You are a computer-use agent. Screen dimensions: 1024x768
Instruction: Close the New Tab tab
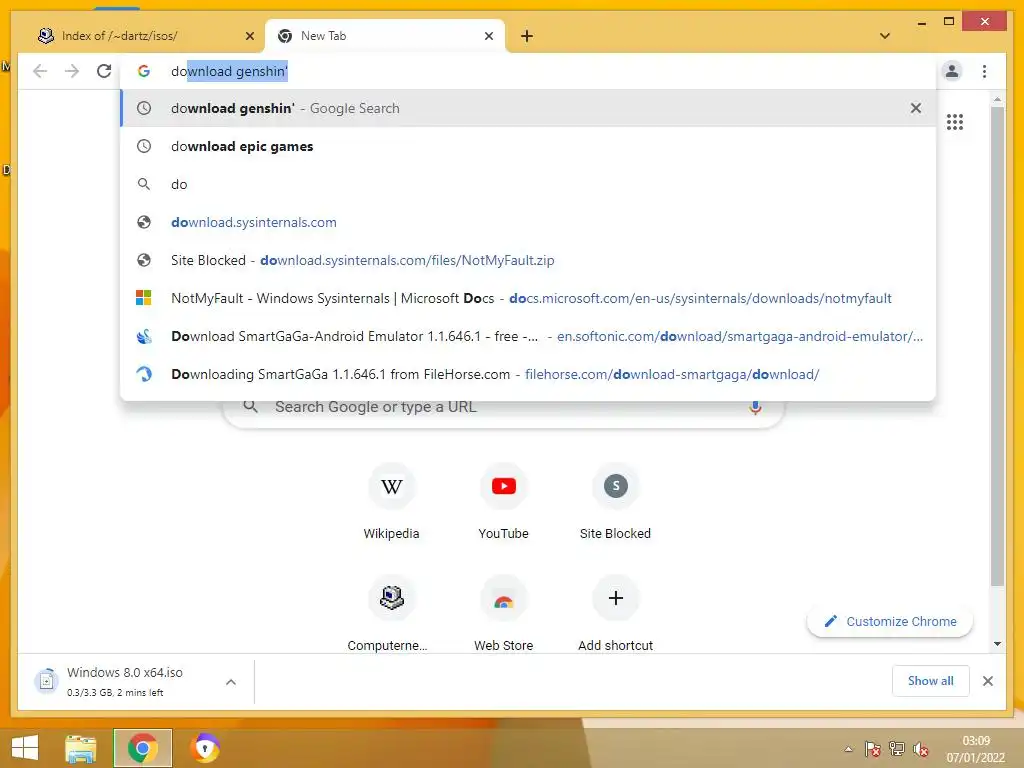488,36
